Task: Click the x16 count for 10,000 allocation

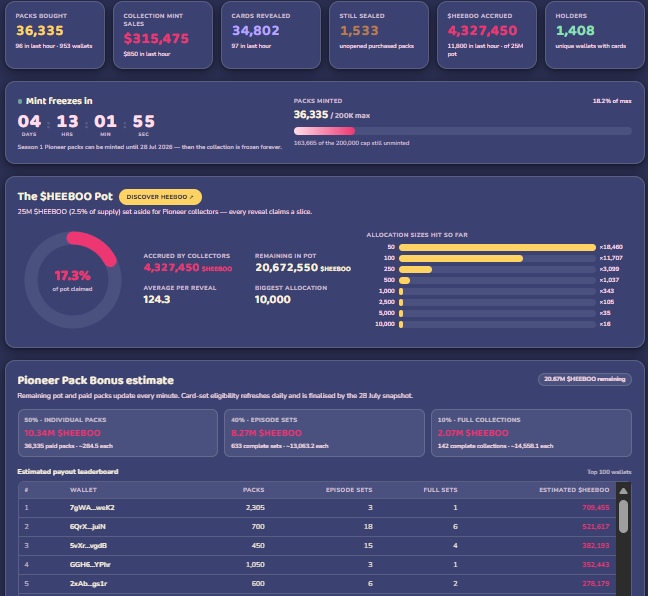Action: coord(605,324)
